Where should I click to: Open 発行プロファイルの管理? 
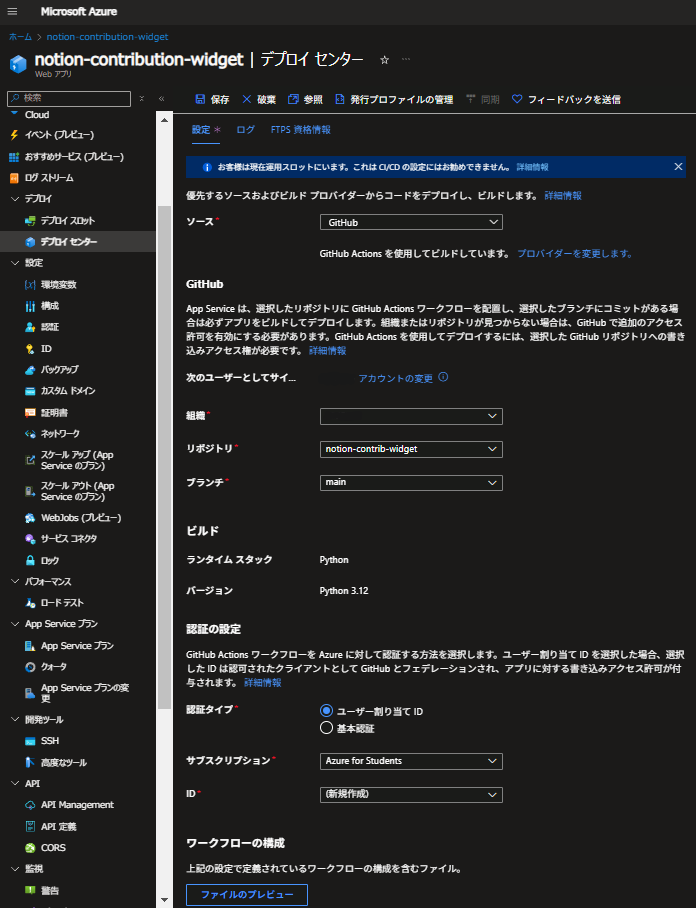coord(394,100)
